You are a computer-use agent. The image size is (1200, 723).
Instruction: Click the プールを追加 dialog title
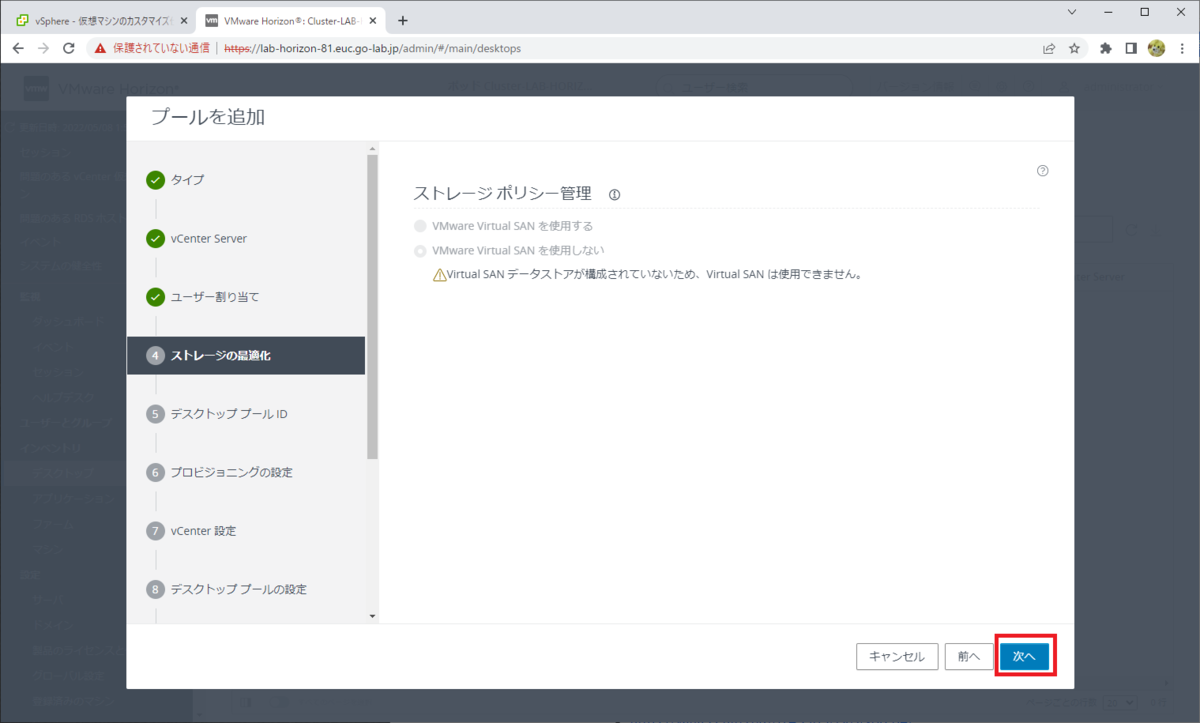[x=208, y=117]
